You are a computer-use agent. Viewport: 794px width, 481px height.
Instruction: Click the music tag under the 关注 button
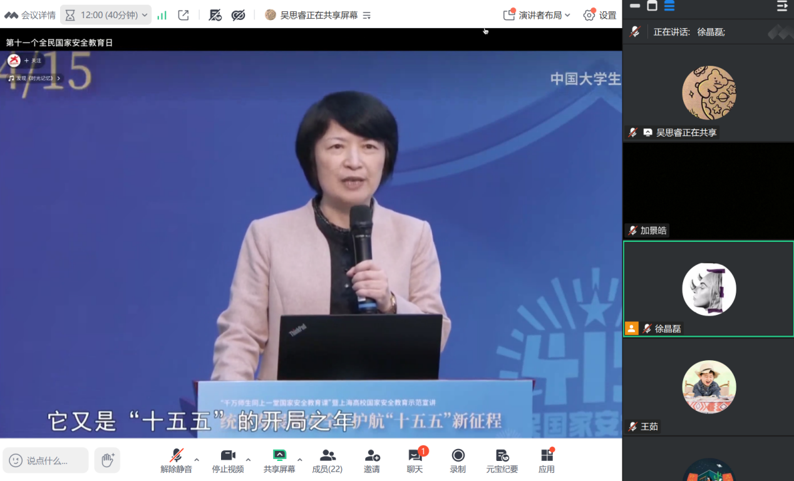34,78
